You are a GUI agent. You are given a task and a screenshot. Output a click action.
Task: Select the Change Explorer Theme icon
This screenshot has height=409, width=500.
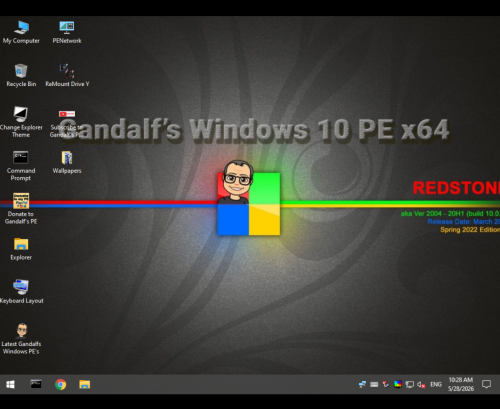[21, 122]
